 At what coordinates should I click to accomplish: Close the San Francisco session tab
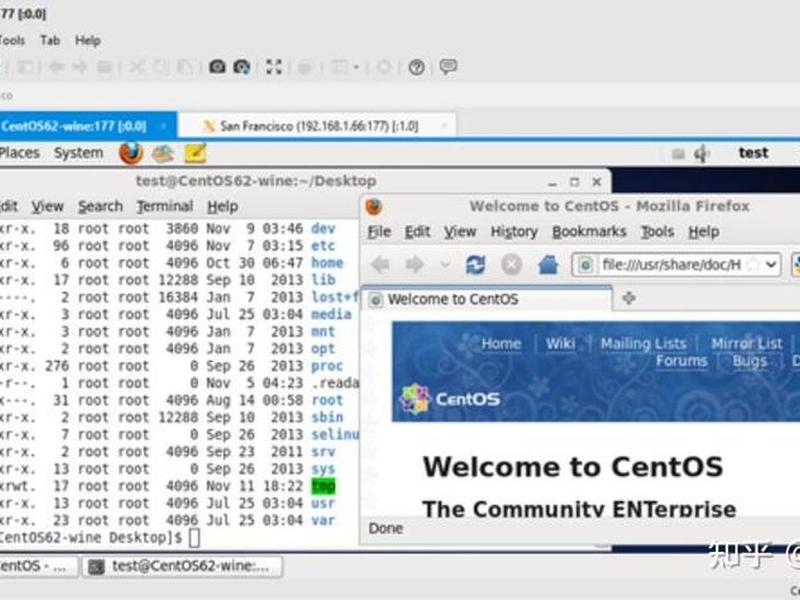(444, 126)
